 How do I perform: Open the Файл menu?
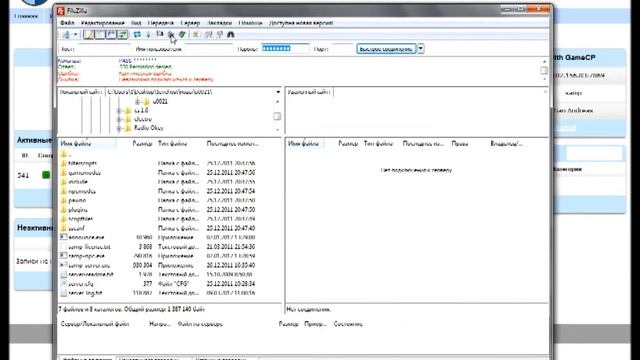click(67, 23)
